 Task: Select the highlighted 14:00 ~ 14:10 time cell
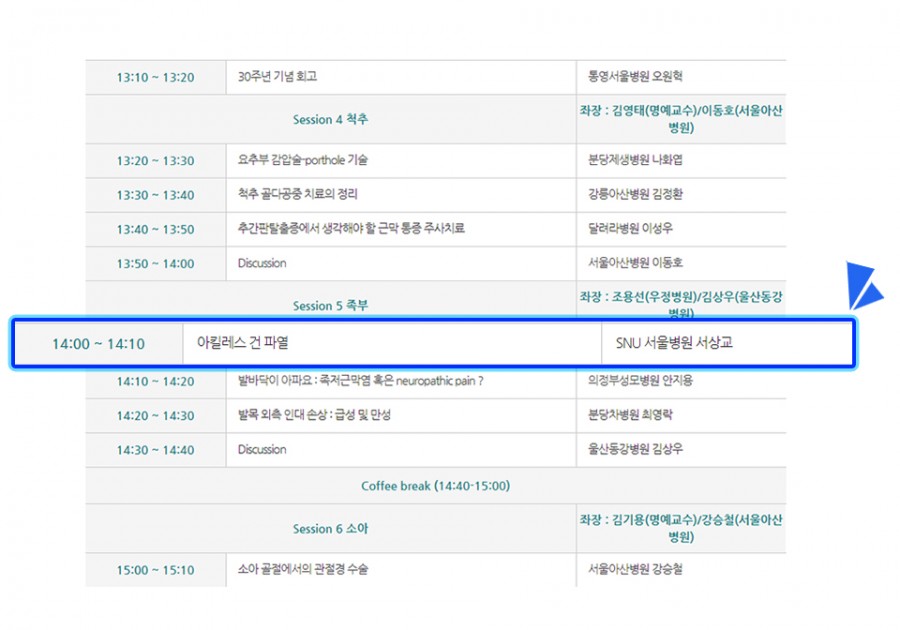tap(98, 344)
